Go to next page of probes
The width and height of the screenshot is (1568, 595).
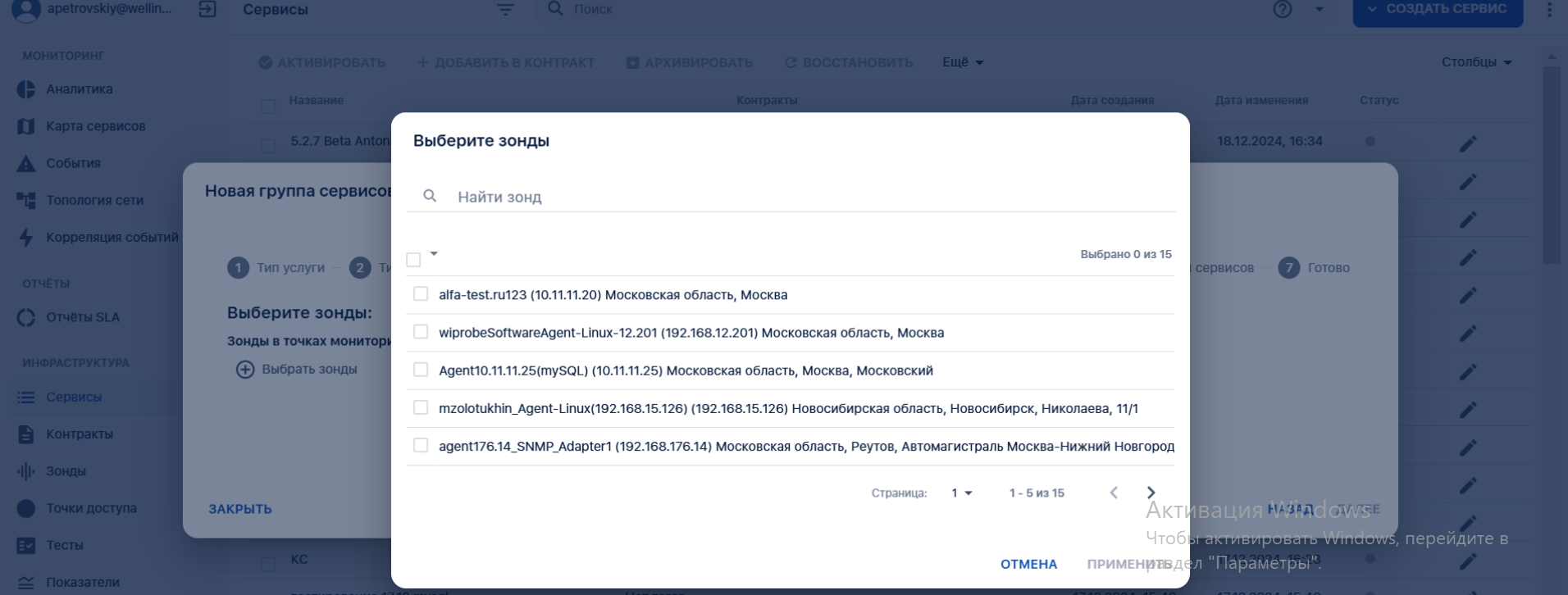tap(1151, 493)
